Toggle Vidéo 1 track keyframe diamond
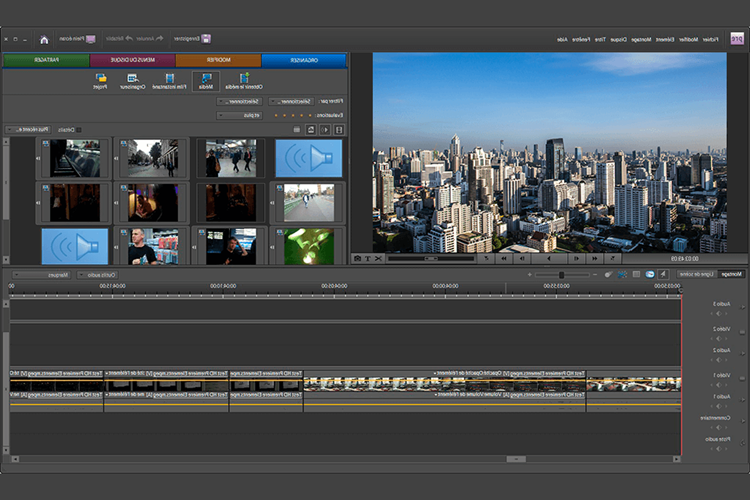Image resolution: width=750 pixels, height=500 pixels. [718, 385]
